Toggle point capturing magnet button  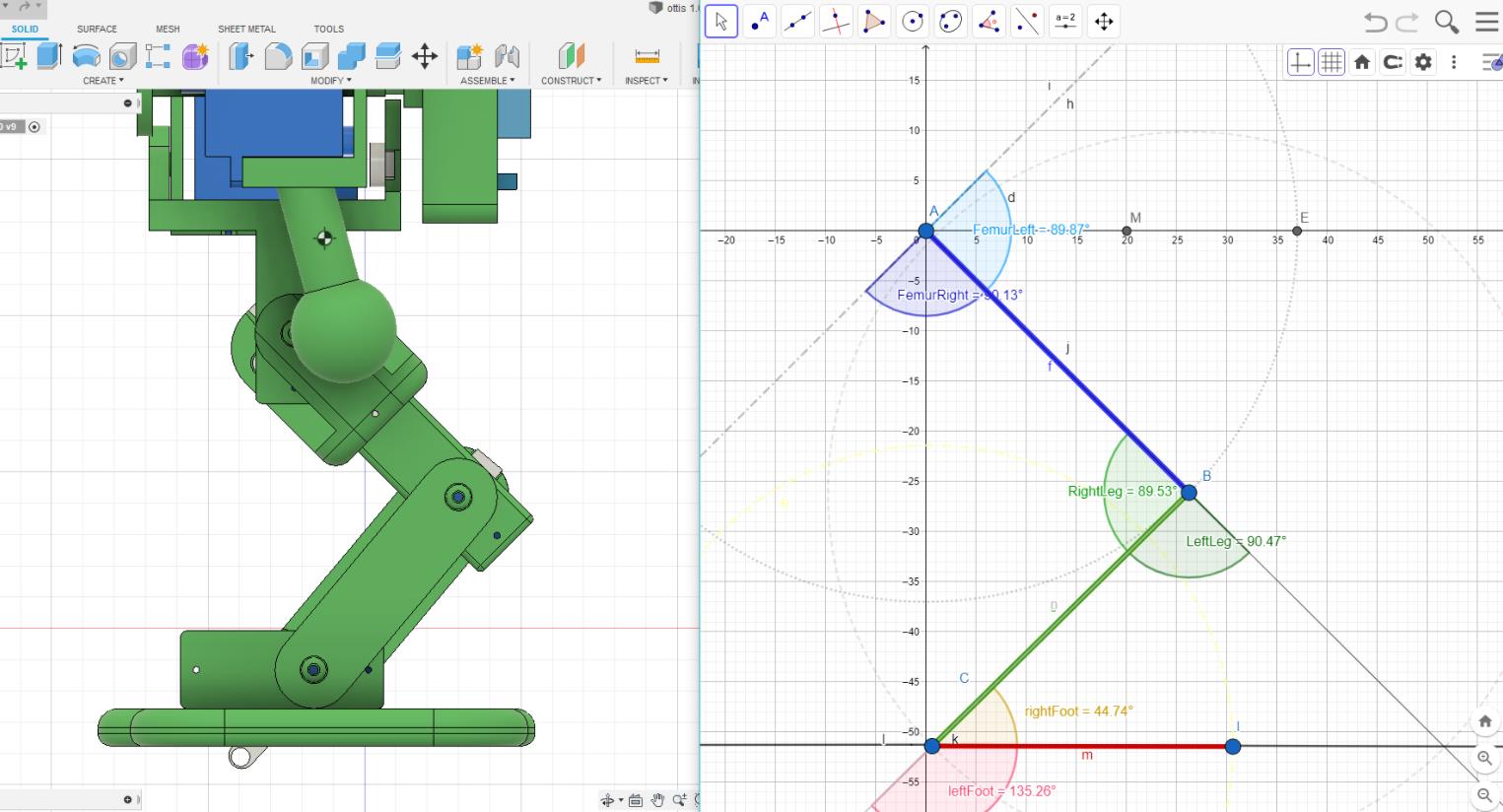click(x=1393, y=63)
